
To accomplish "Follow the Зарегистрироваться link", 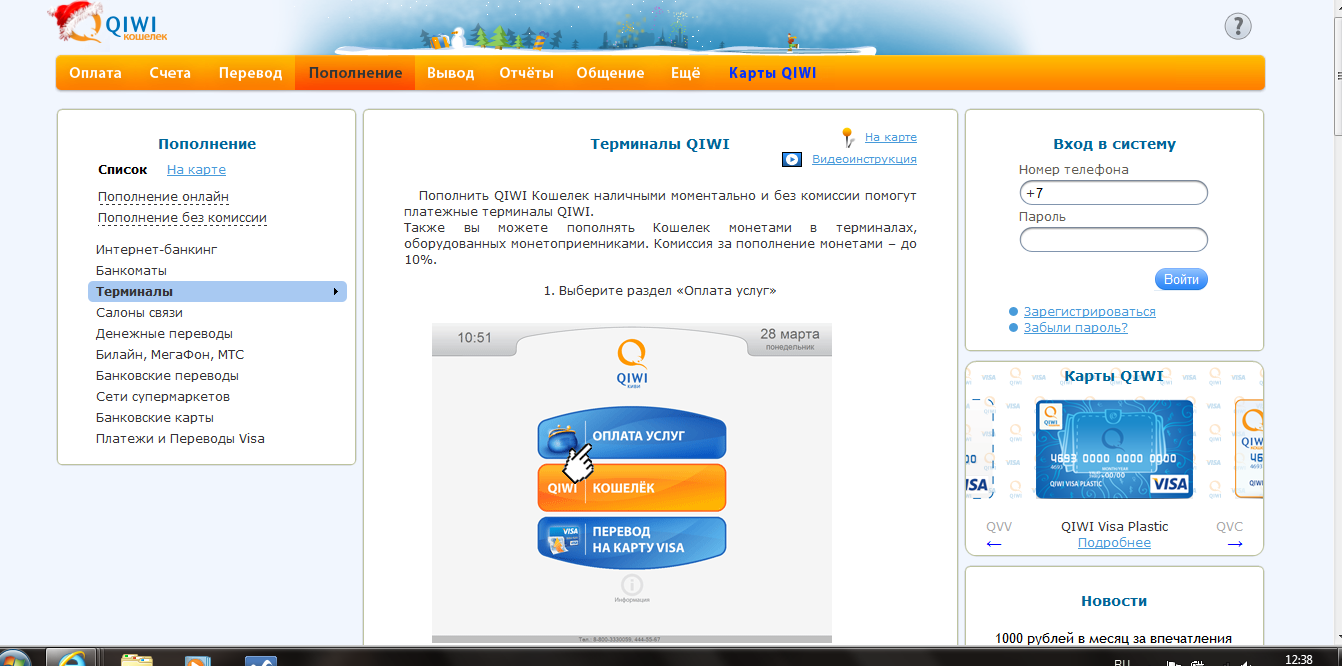I will (1089, 312).
